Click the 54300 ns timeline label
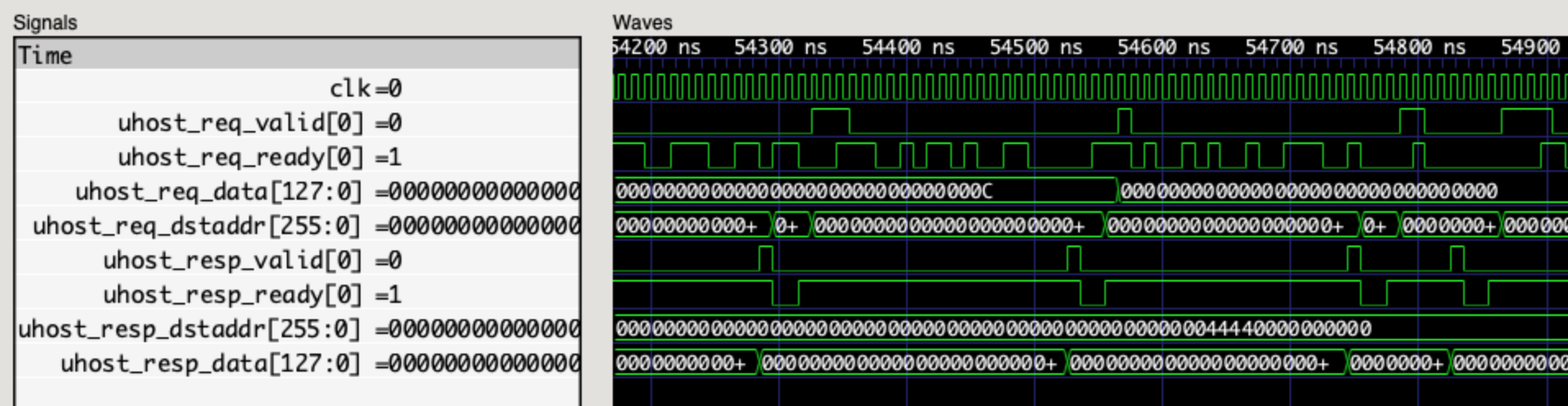1568x406 pixels. click(x=780, y=47)
